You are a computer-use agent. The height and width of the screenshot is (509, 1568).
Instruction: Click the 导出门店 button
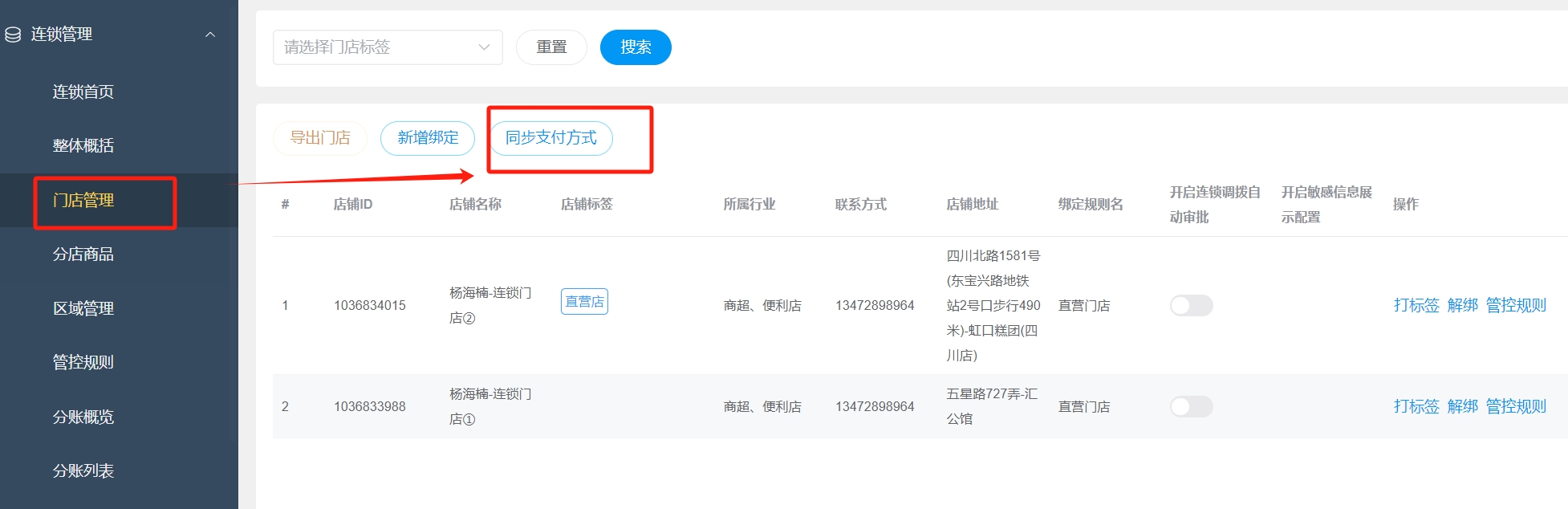pos(319,138)
